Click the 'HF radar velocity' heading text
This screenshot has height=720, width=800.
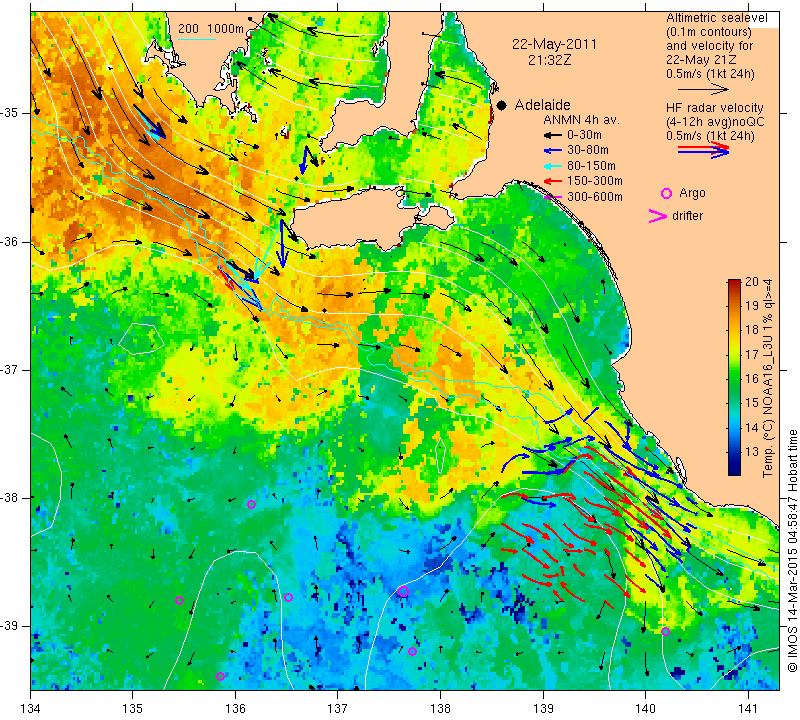[x=715, y=108]
